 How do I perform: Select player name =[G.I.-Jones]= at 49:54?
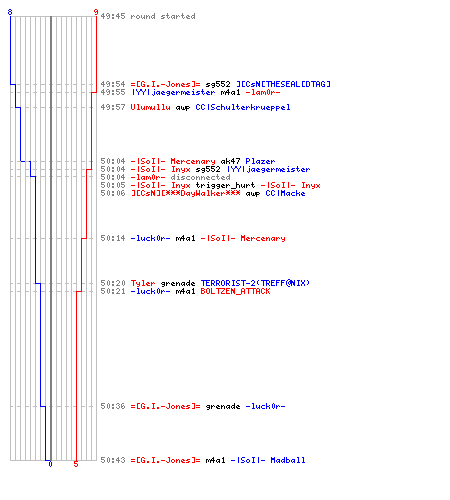(165, 84)
